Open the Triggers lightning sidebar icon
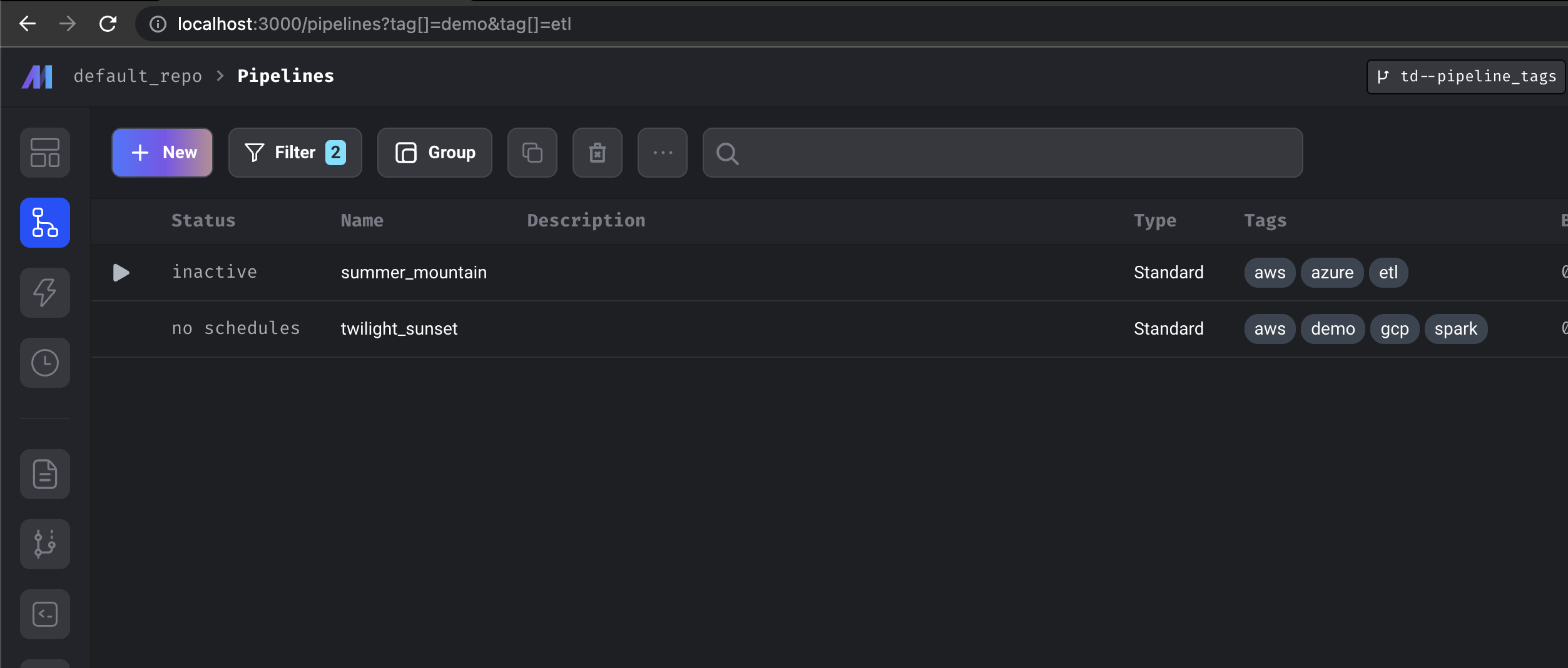This screenshot has height=668, width=1568. point(45,293)
